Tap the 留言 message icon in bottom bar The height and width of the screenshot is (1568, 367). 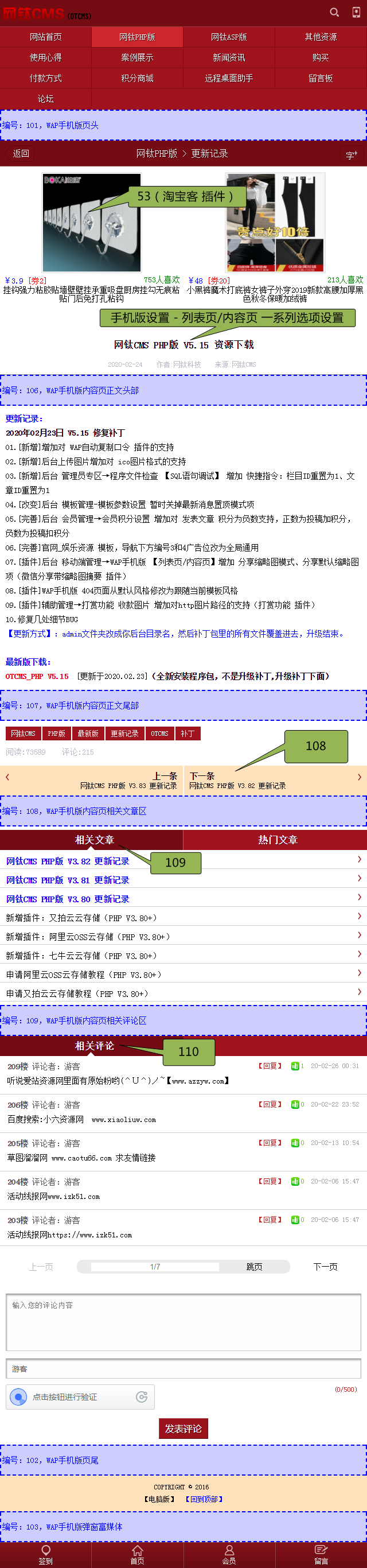321,1550
